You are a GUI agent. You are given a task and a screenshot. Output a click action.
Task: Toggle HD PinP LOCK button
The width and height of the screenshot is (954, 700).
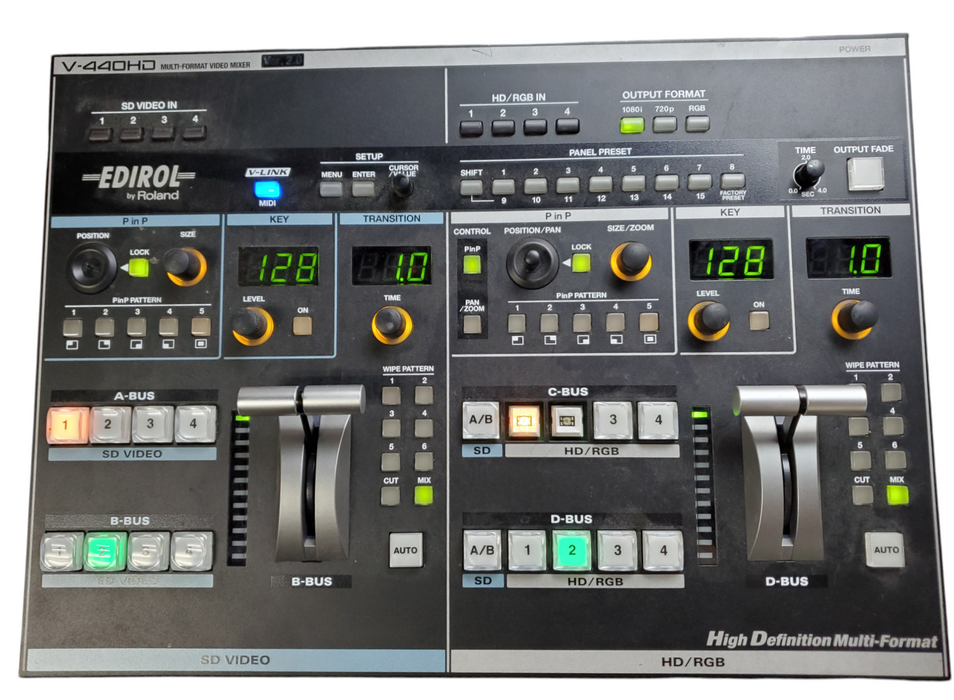click(581, 262)
